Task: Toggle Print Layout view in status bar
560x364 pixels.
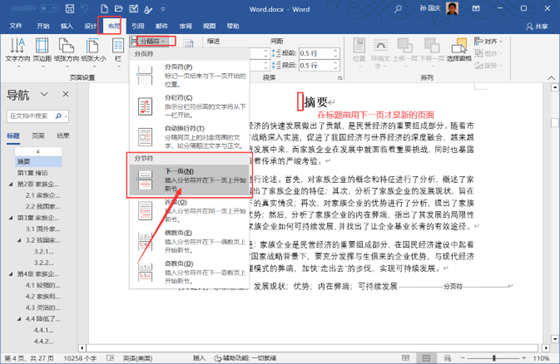Action: coord(426,358)
